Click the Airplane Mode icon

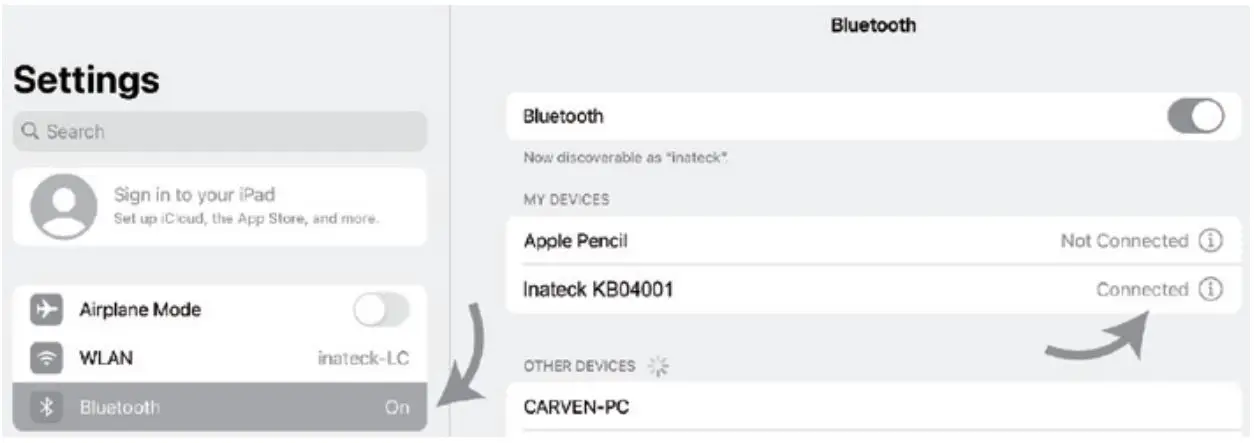coord(46,310)
